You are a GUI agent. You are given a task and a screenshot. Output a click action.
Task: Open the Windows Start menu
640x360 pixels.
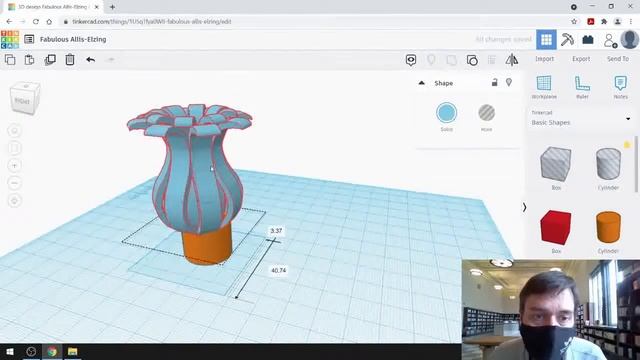pyautogui.click(x=10, y=351)
